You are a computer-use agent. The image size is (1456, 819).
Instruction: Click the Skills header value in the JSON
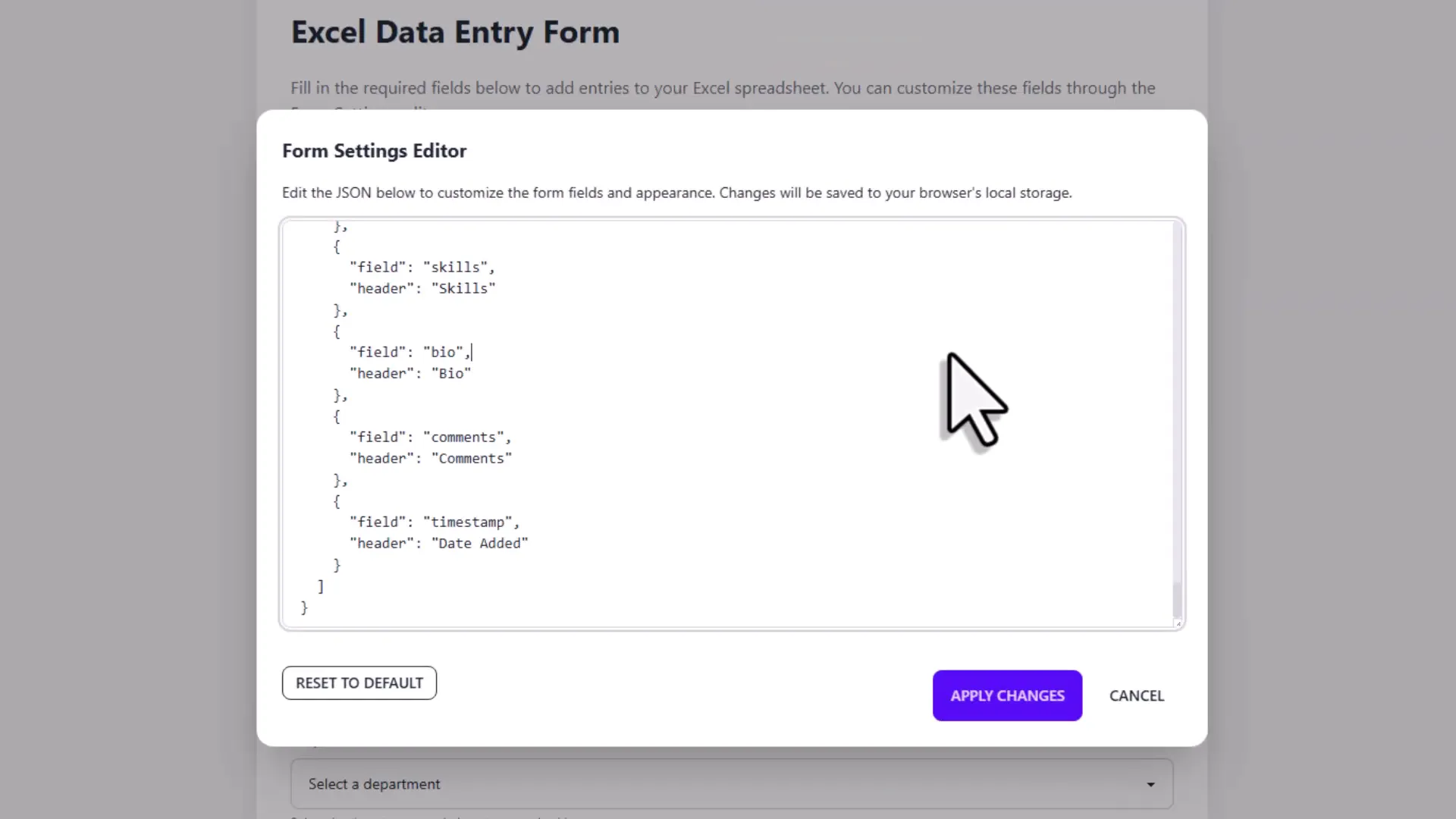point(463,288)
